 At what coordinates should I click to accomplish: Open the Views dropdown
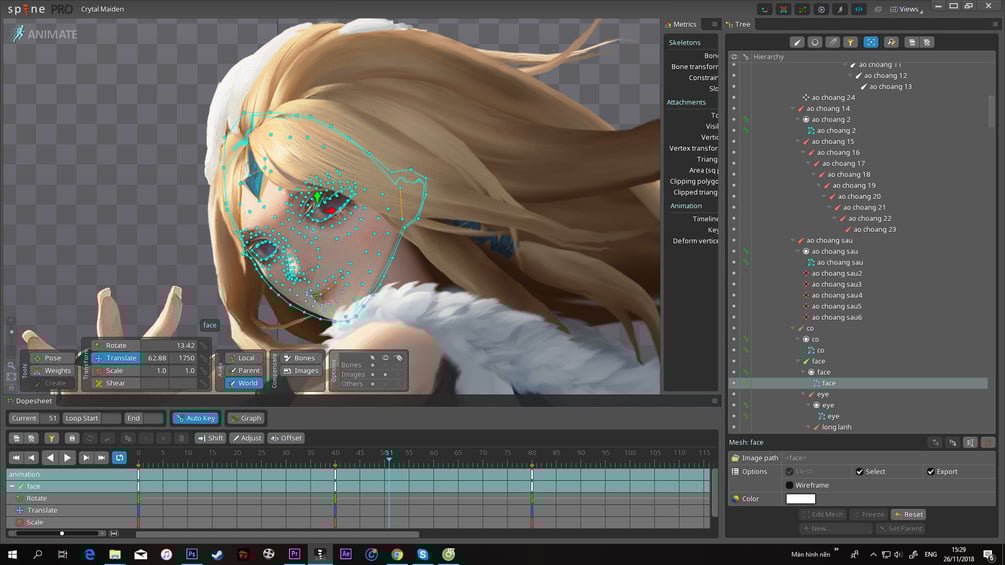908,9
